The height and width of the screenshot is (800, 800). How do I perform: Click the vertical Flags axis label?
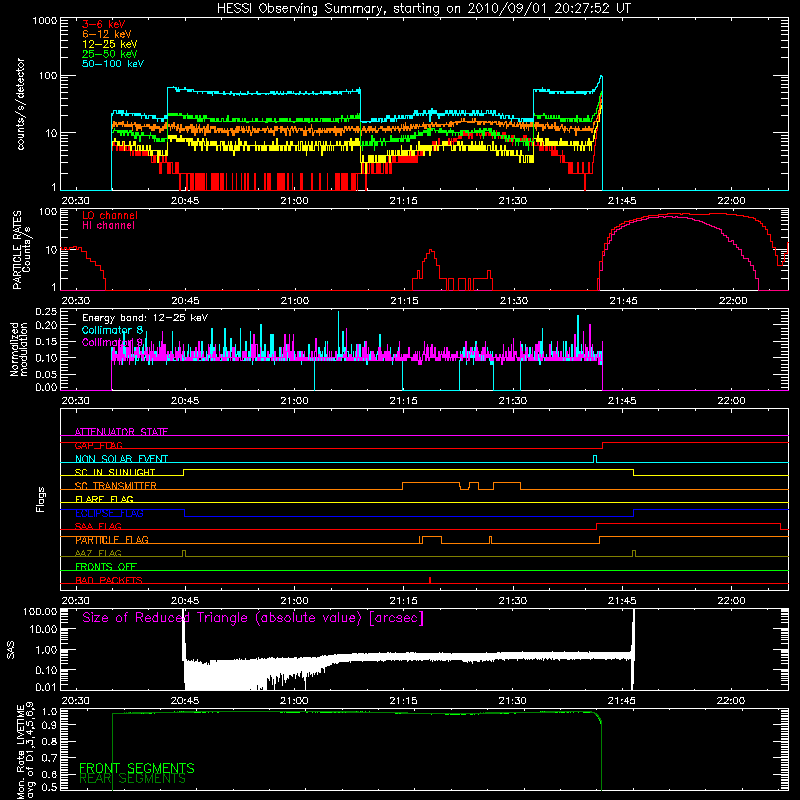pos(41,499)
